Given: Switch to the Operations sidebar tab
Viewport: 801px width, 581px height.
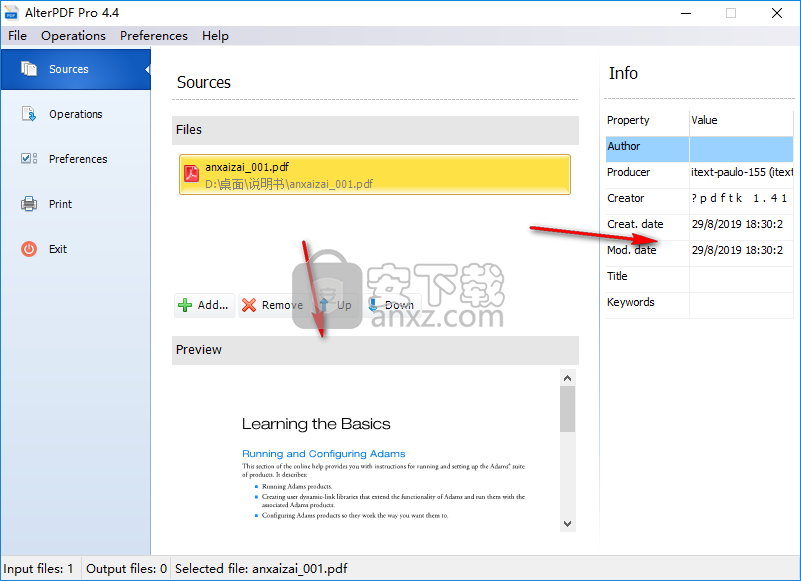Looking at the screenshot, I should point(76,114).
